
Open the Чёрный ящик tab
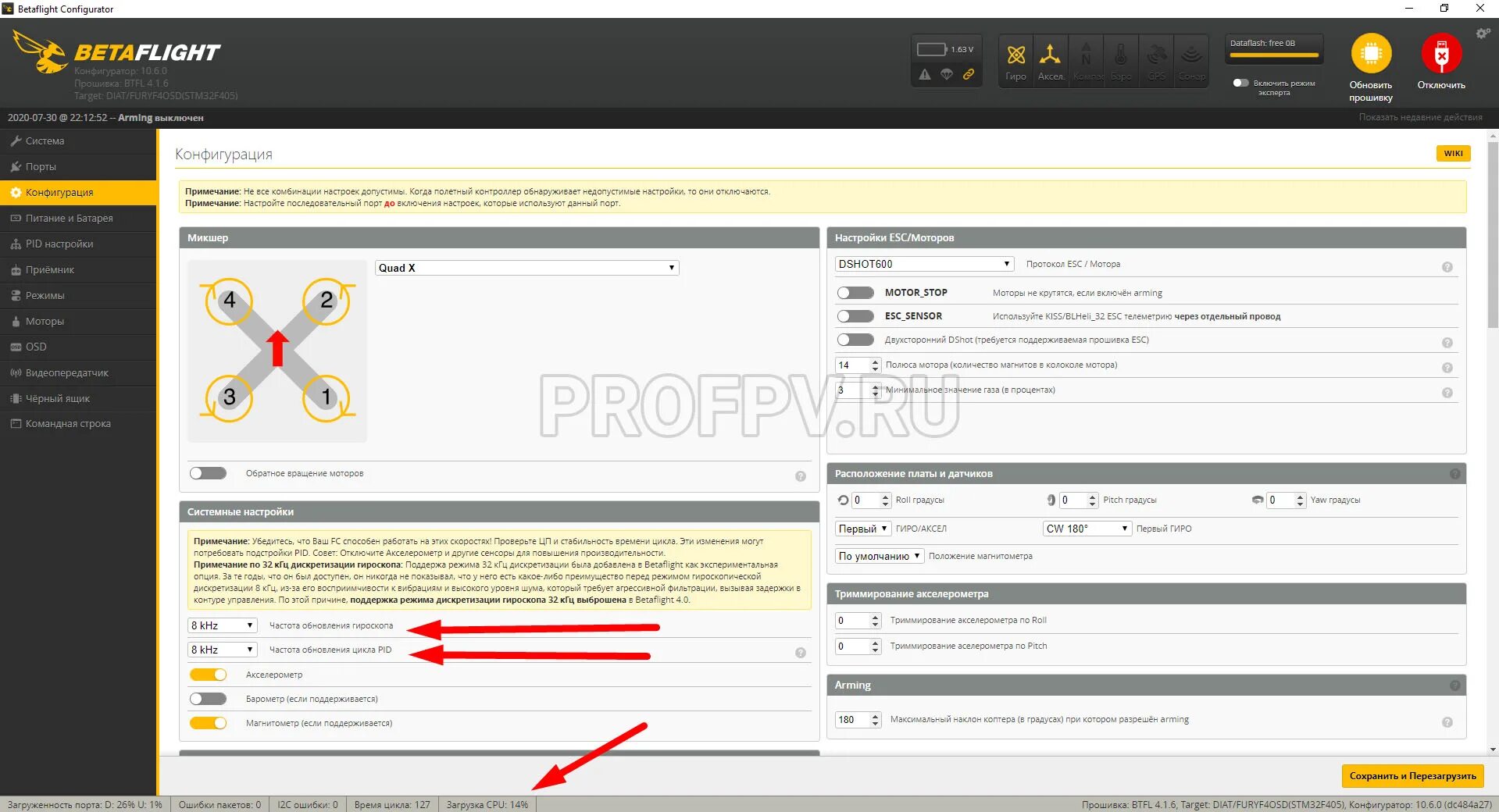tap(78, 399)
